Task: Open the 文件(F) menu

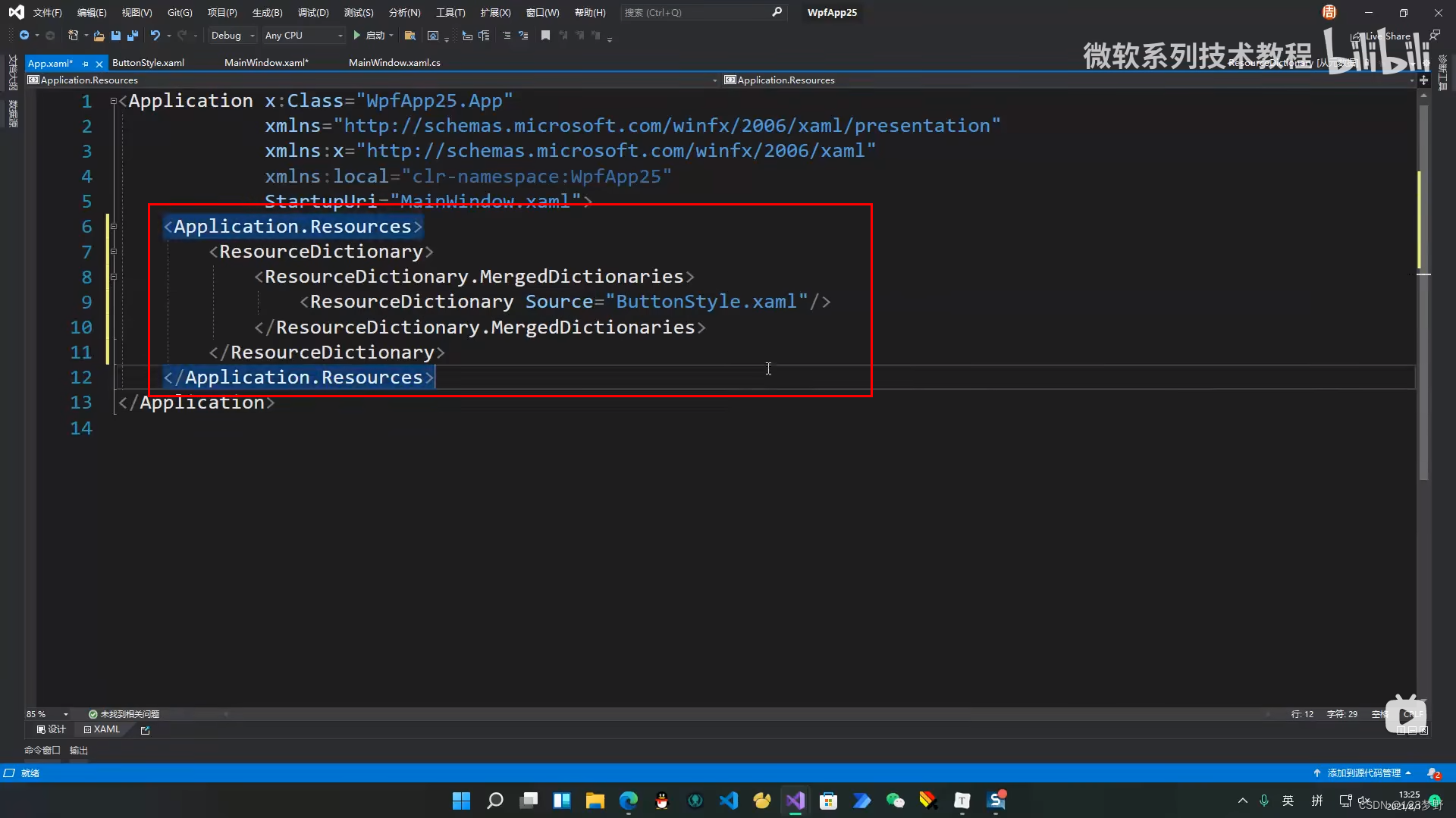Action: [47, 12]
